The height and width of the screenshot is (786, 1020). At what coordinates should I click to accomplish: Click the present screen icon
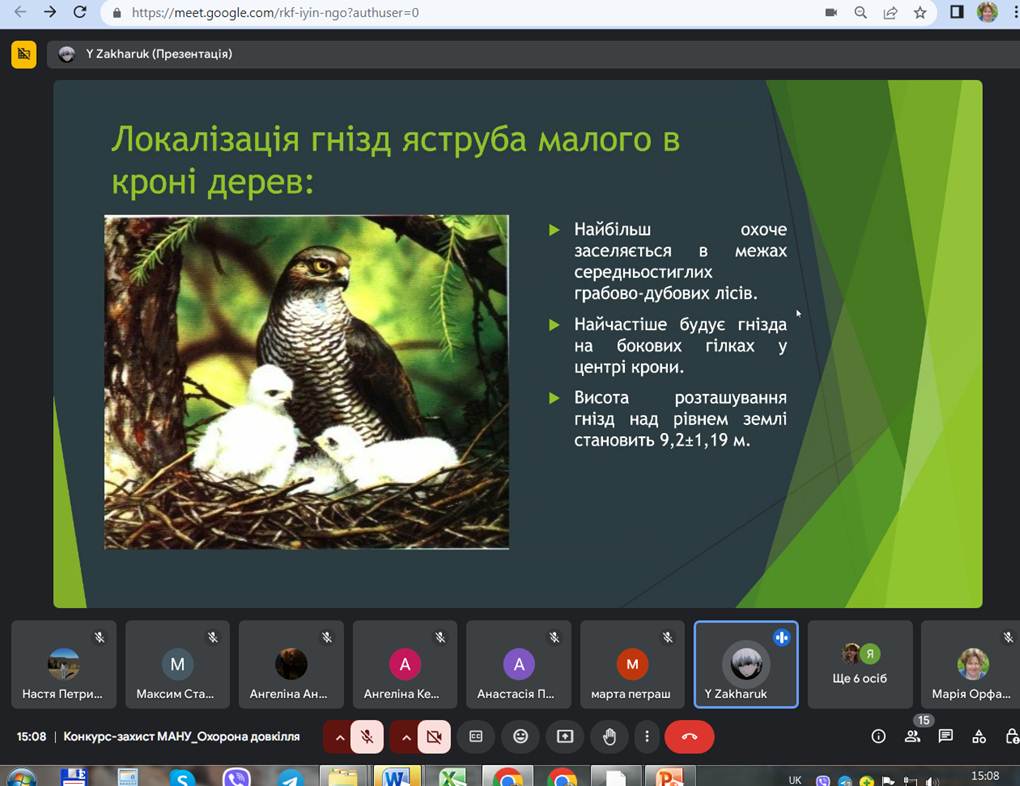tap(565, 736)
